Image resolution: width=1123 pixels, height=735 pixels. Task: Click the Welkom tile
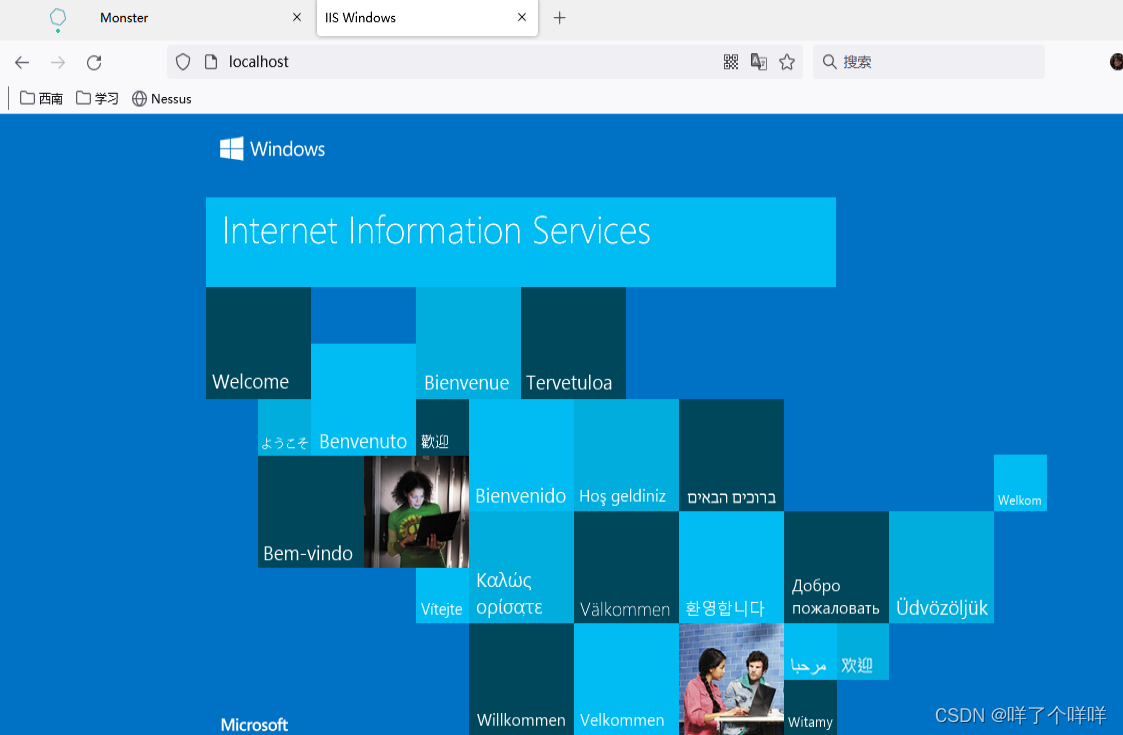(x=1021, y=483)
